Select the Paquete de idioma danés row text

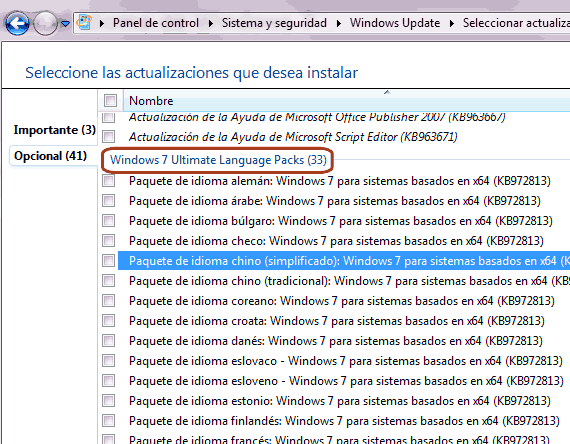[336, 341]
